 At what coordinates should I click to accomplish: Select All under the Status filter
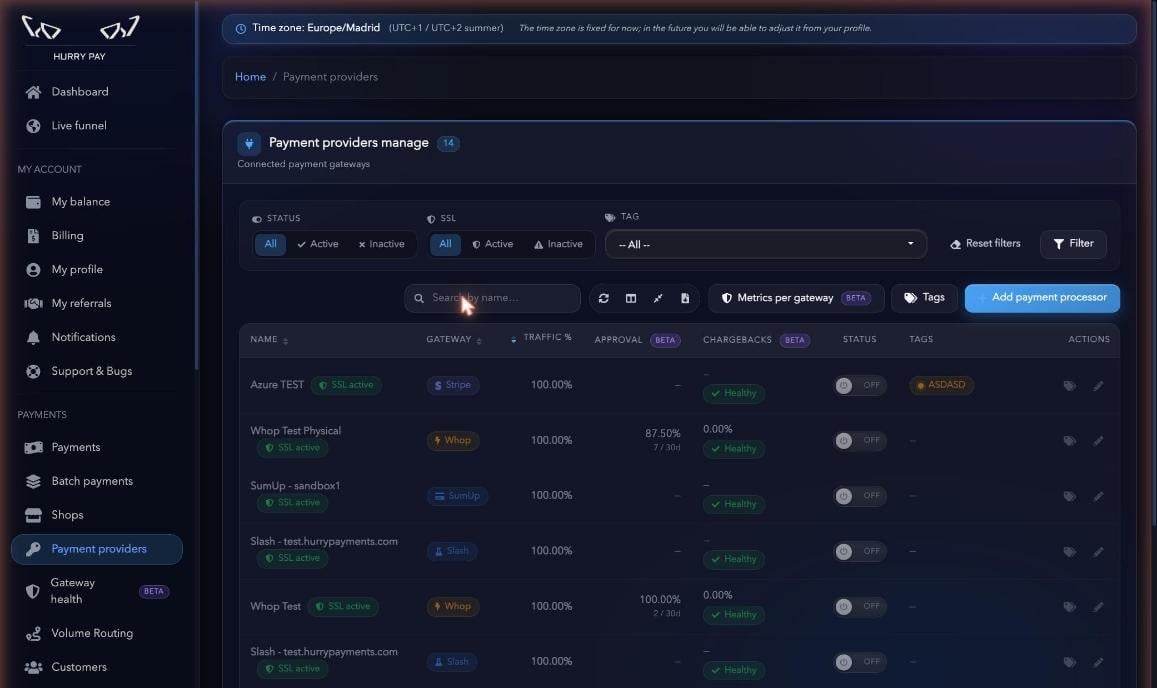tap(271, 244)
